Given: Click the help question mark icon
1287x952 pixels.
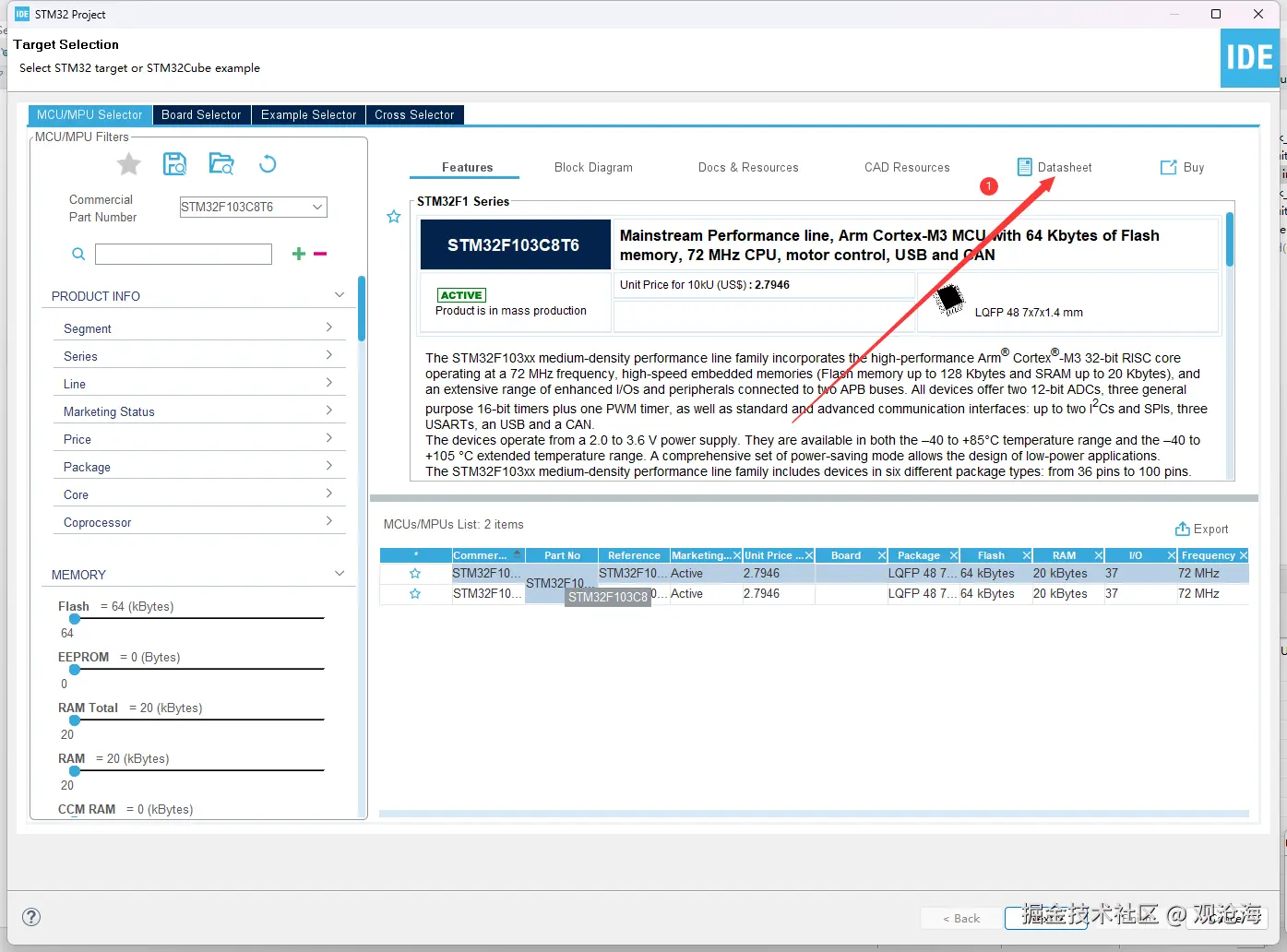Looking at the screenshot, I should pyautogui.click(x=31, y=916).
